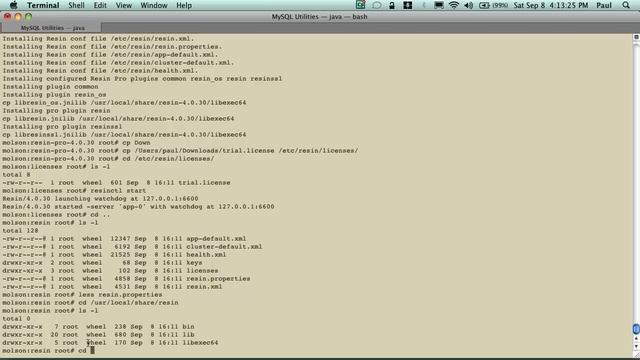640x360 pixels.
Task: Open the View menu
Action: [124, 5]
